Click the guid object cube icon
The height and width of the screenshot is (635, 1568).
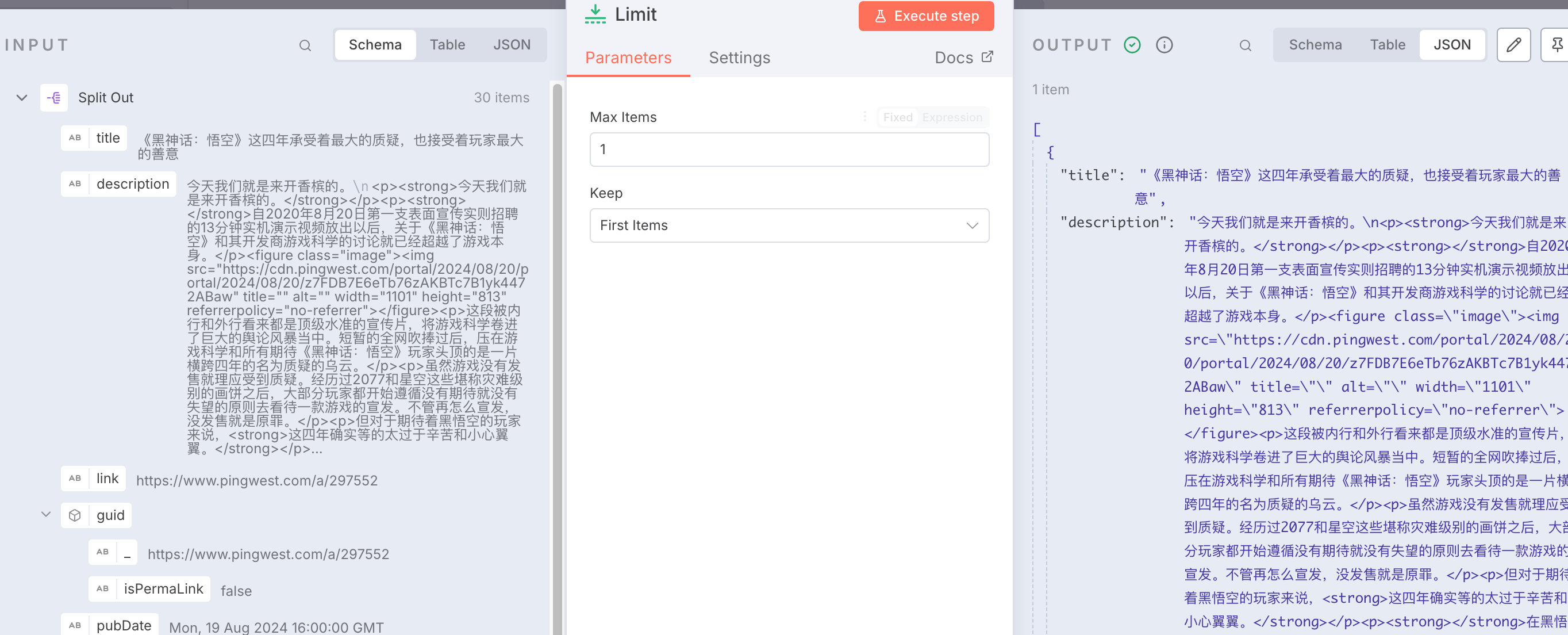[x=75, y=515]
